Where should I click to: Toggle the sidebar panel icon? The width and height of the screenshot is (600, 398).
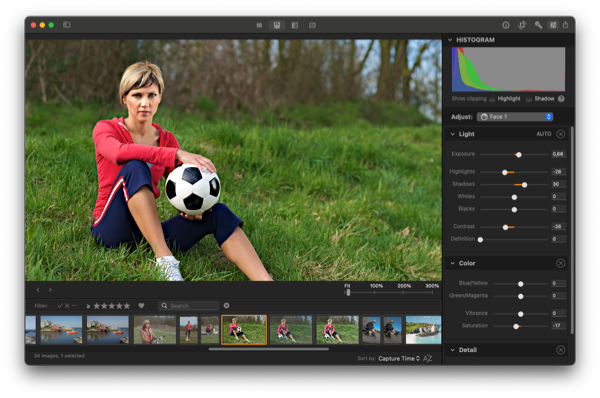pos(67,25)
